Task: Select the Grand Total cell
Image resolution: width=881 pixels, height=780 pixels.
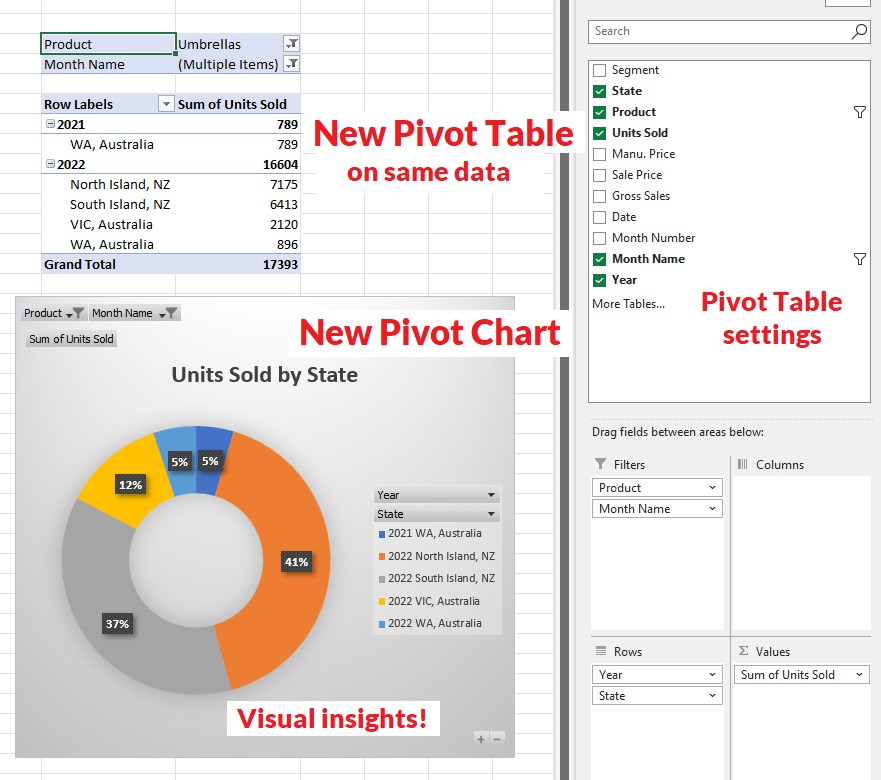Action: click(108, 264)
